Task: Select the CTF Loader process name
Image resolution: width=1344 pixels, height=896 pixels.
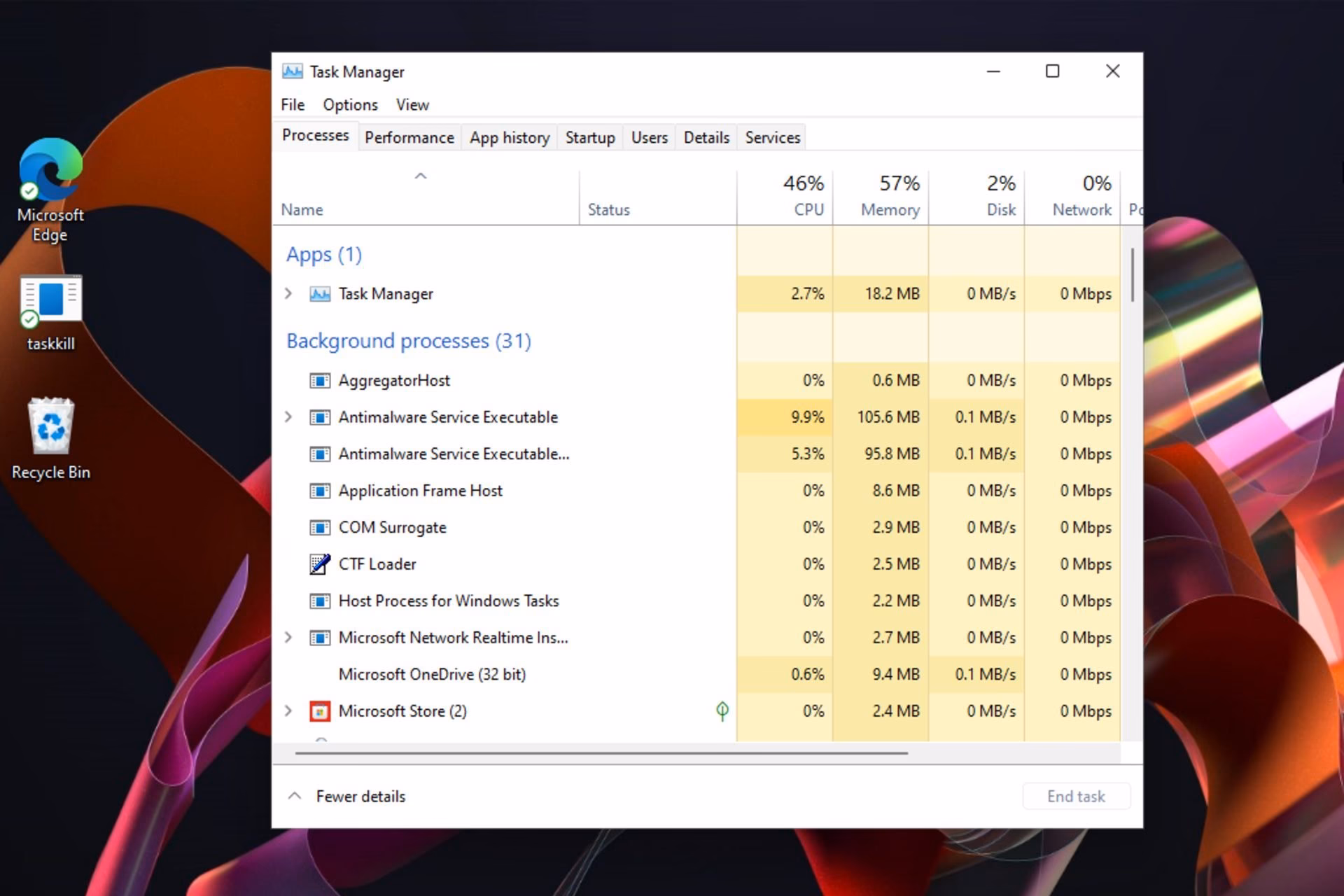Action: point(377,564)
